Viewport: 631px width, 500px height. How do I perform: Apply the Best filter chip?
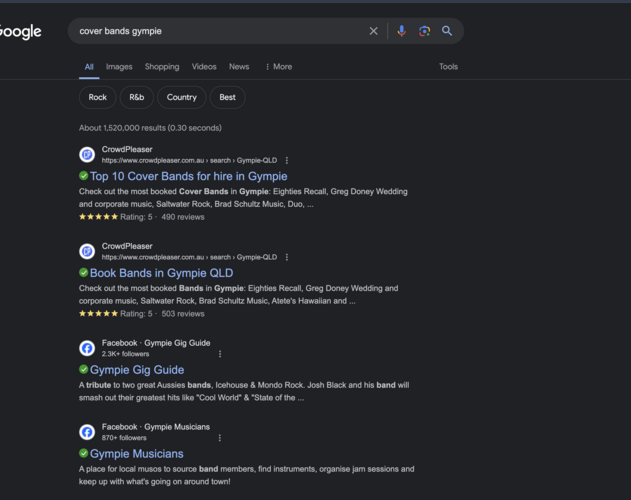tap(228, 97)
